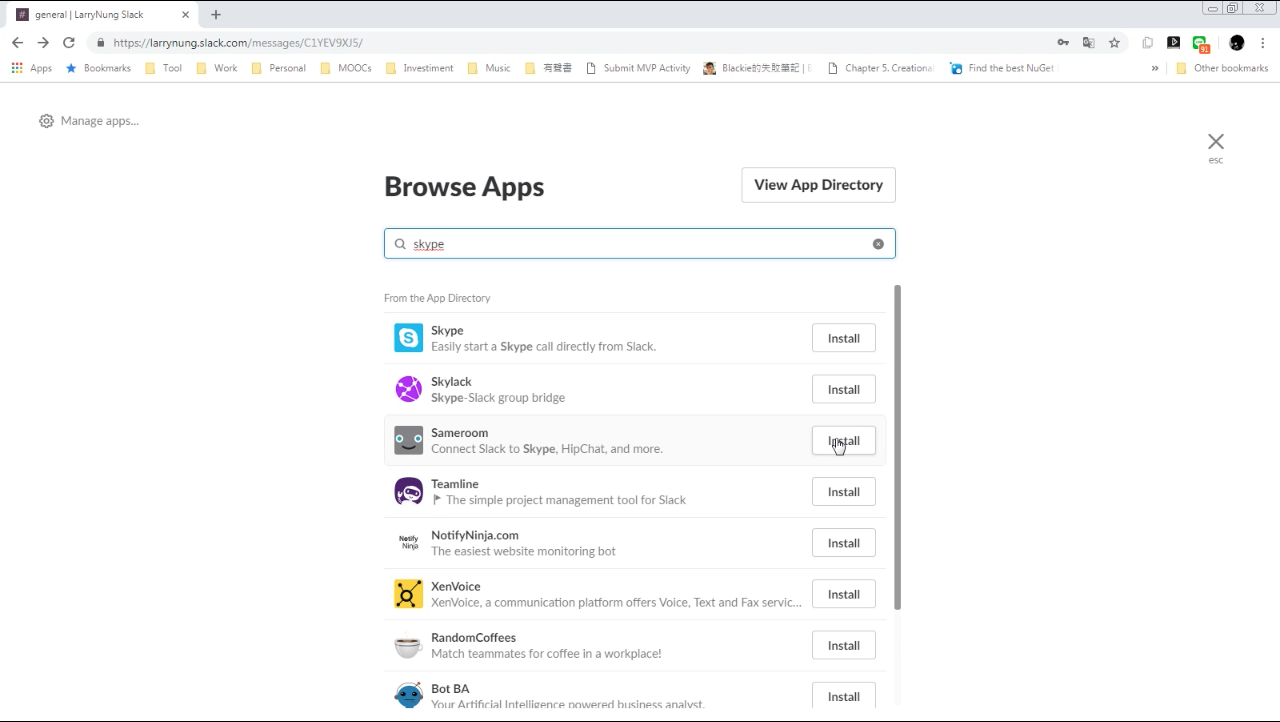Open Find the best NuGet bookmark
Screen dimensions: 1280x722
click(x=1003, y=68)
